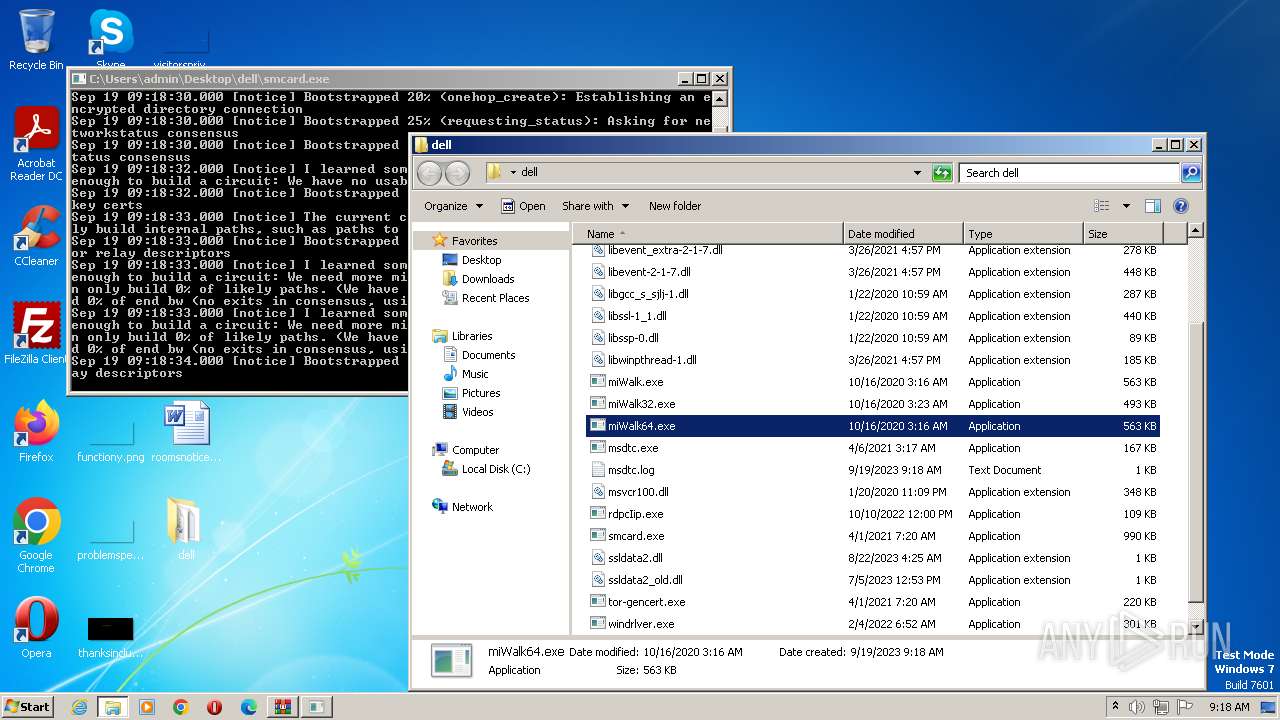
Task: Show hidden icons in system tray
Action: tap(1116, 707)
